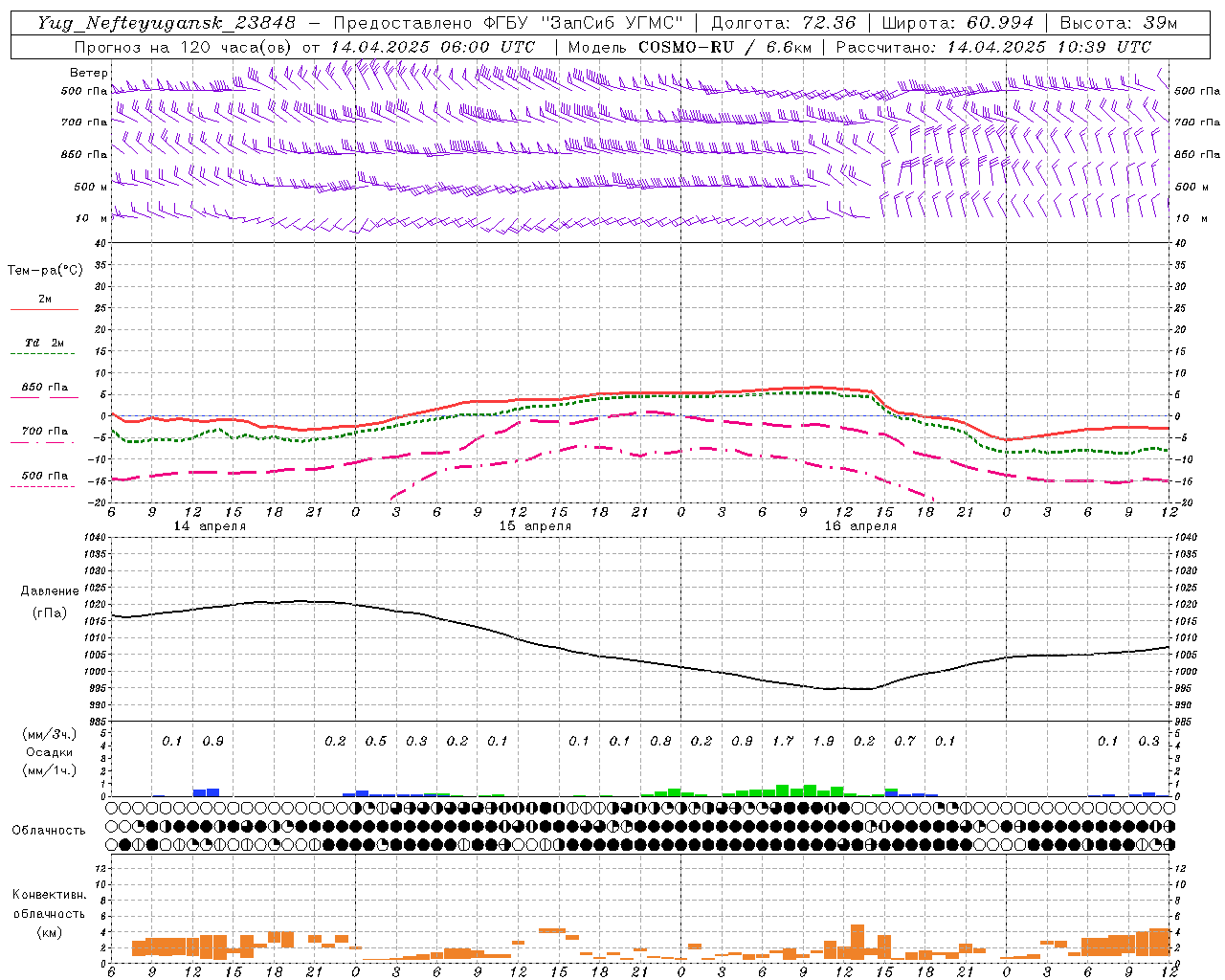The width and height of the screenshot is (1225, 980).
Task: Click the station name Yug_Nefteyugansk_23848
Action: [x=167, y=23]
